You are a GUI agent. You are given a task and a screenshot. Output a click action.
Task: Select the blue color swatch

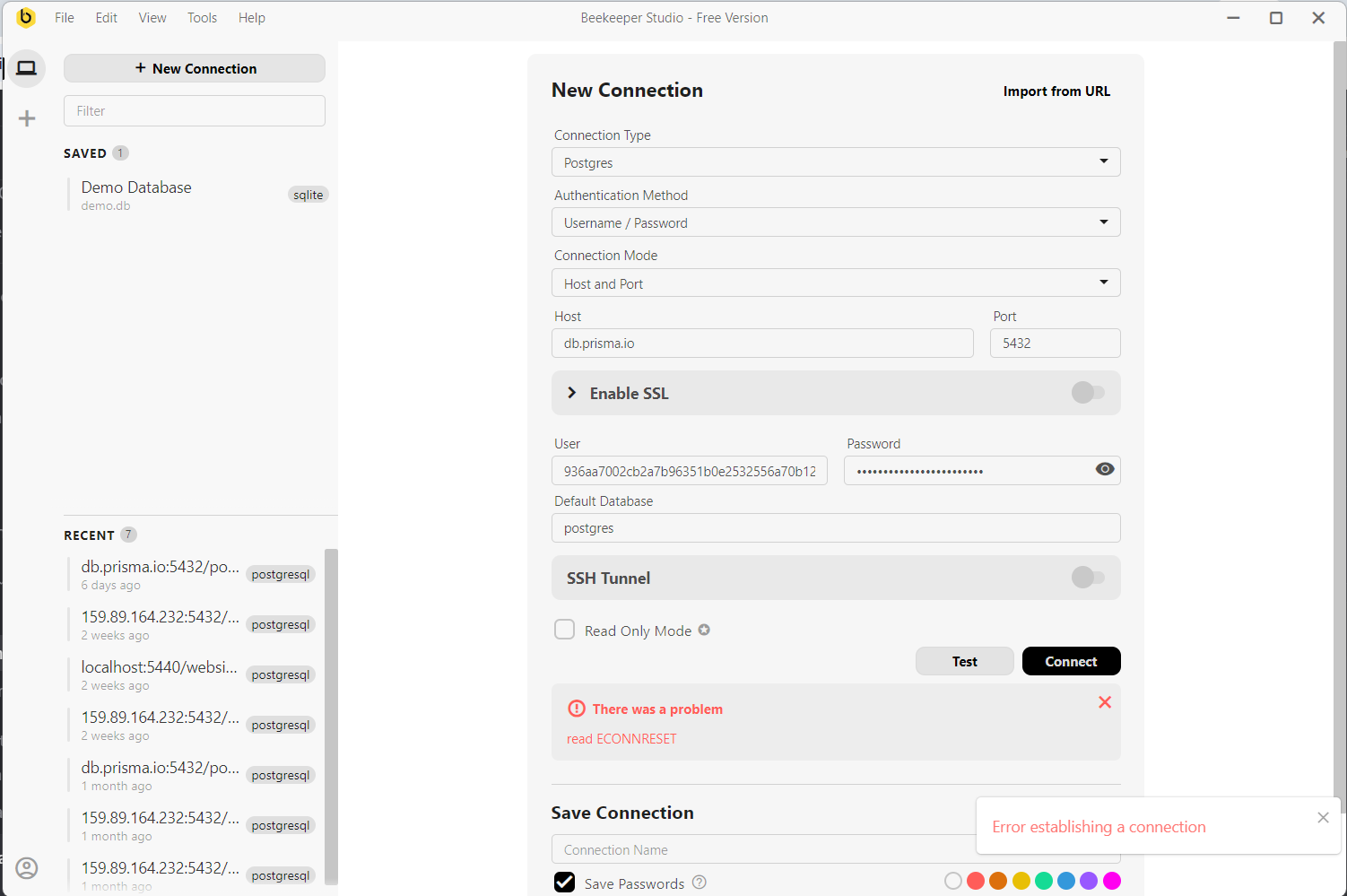pyautogui.click(x=1066, y=881)
